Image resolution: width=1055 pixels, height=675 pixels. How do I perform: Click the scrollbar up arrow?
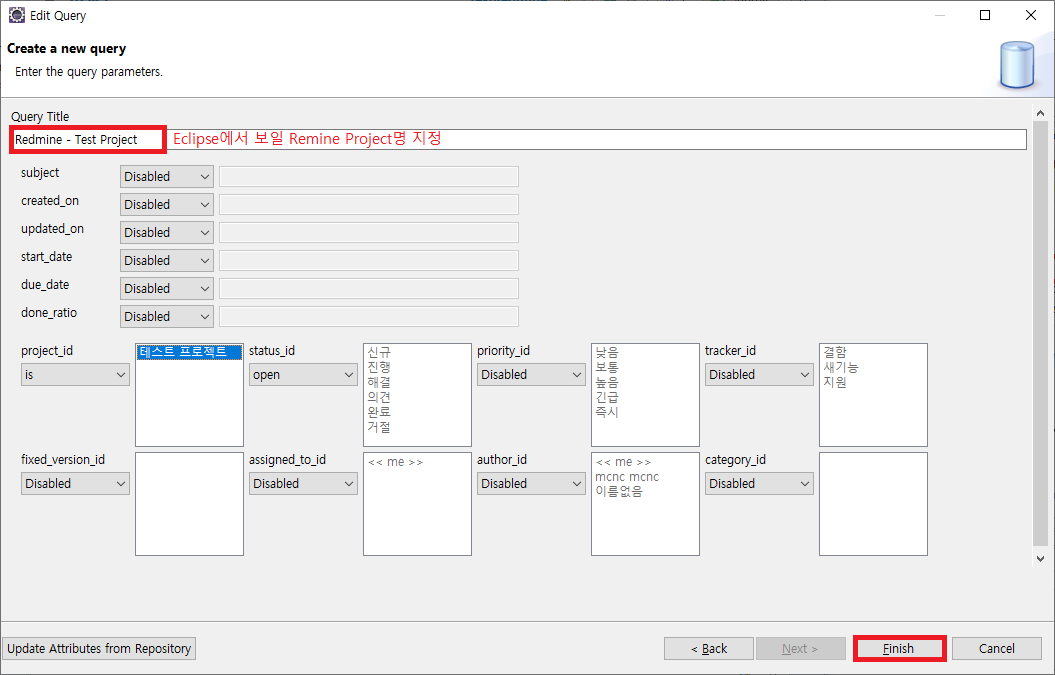tap(1040, 113)
